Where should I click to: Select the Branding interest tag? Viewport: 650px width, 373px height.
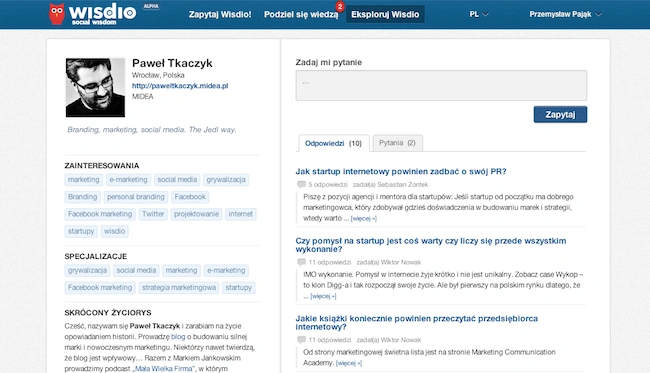click(82, 197)
